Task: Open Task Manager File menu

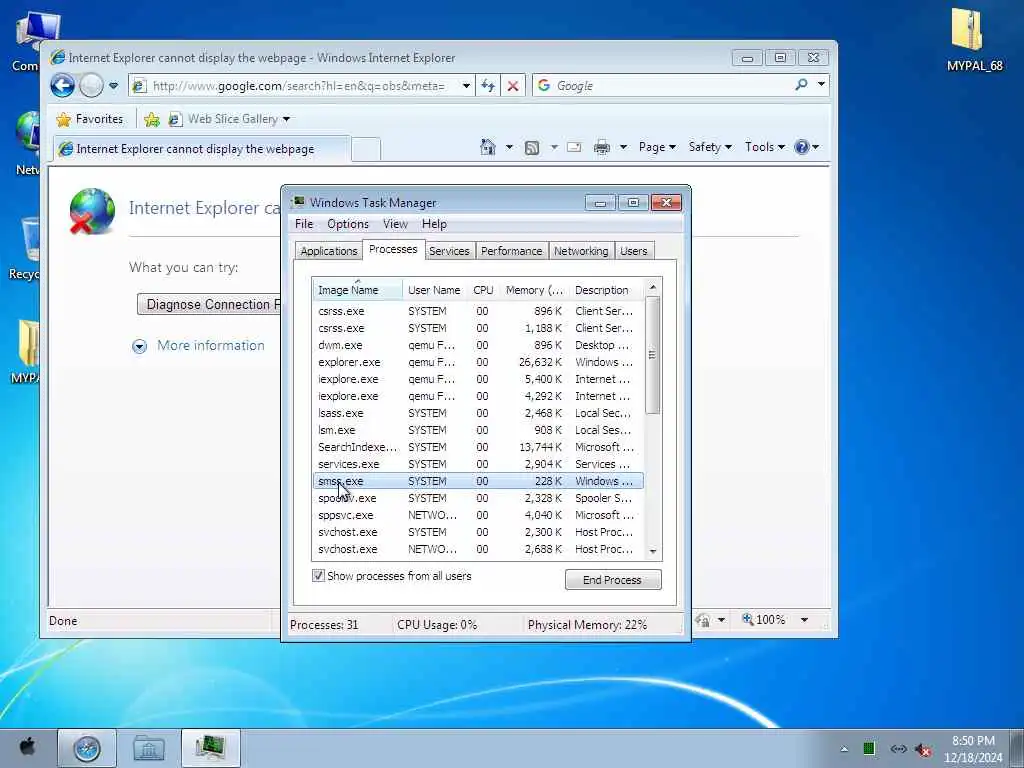Action: click(304, 224)
